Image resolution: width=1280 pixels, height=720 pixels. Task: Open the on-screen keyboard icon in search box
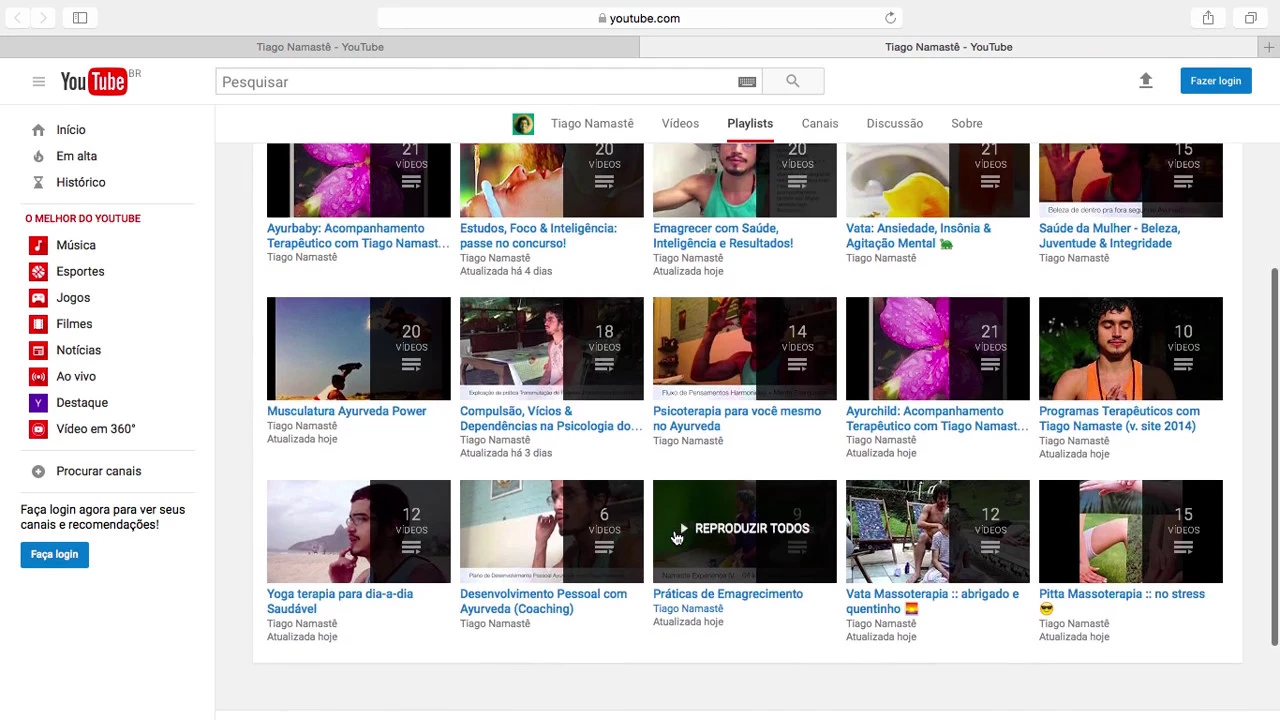pyautogui.click(x=747, y=82)
